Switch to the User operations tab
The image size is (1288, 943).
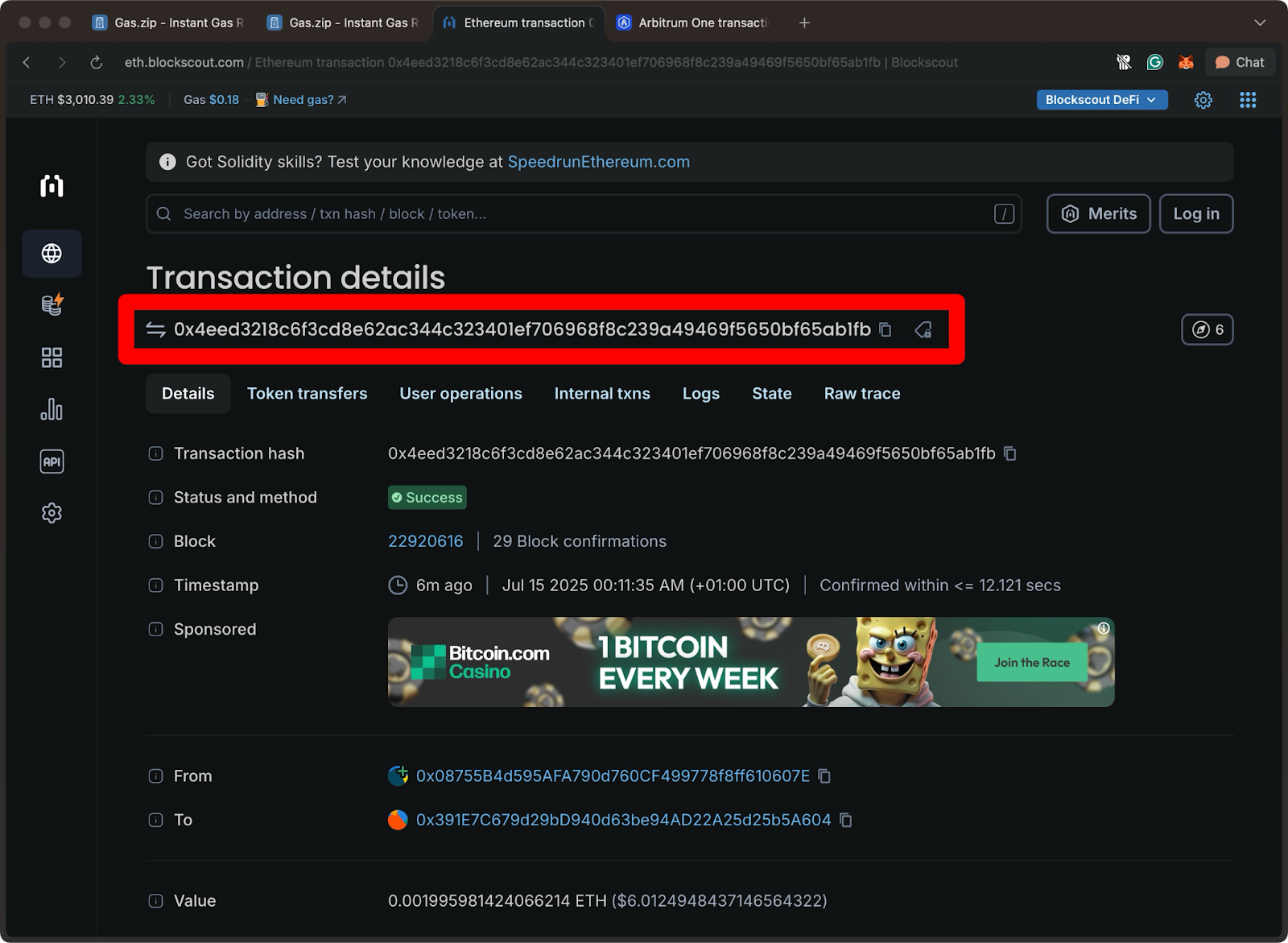pyautogui.click(x=461, y=394)
